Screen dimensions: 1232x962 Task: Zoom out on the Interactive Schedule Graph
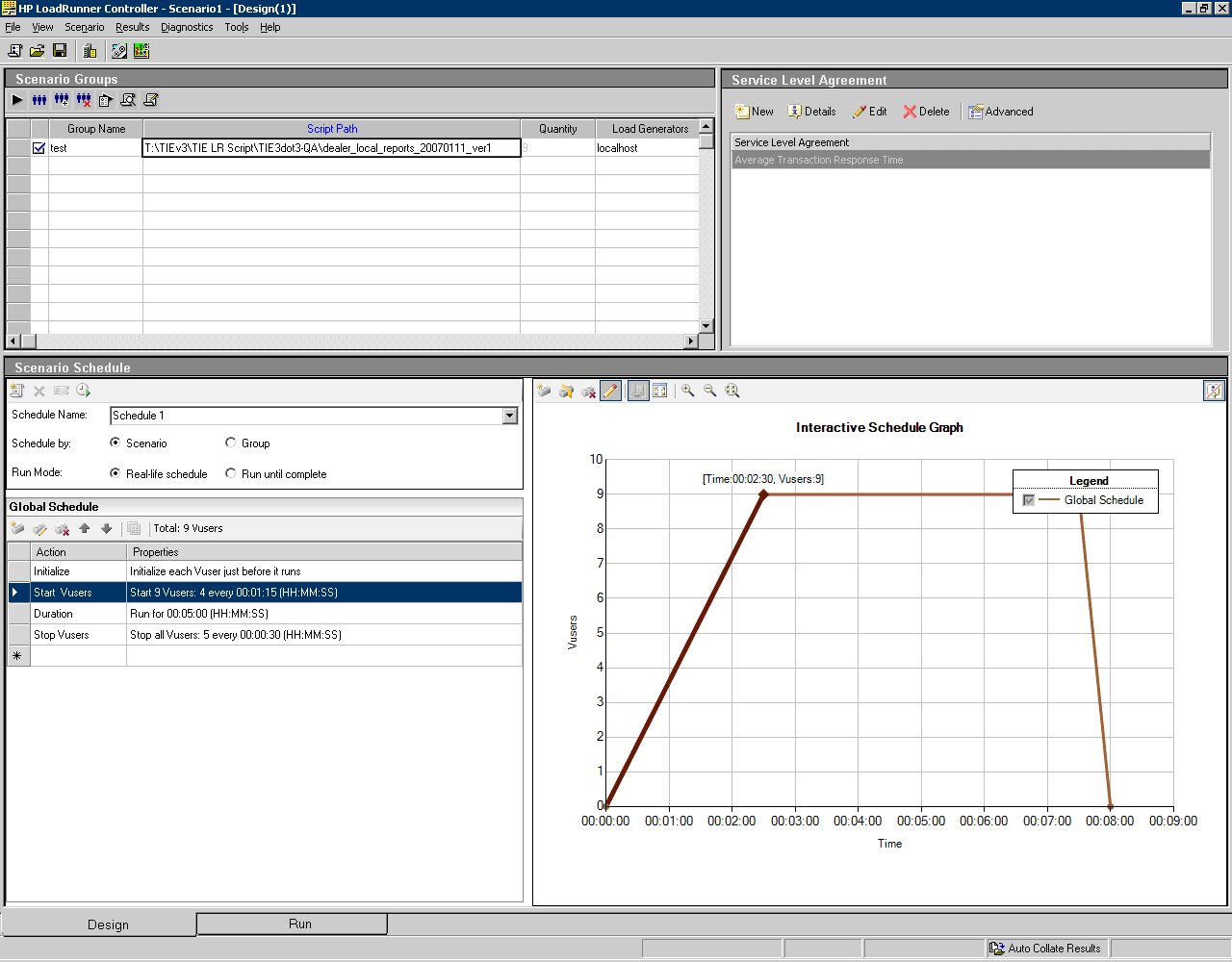710,391
